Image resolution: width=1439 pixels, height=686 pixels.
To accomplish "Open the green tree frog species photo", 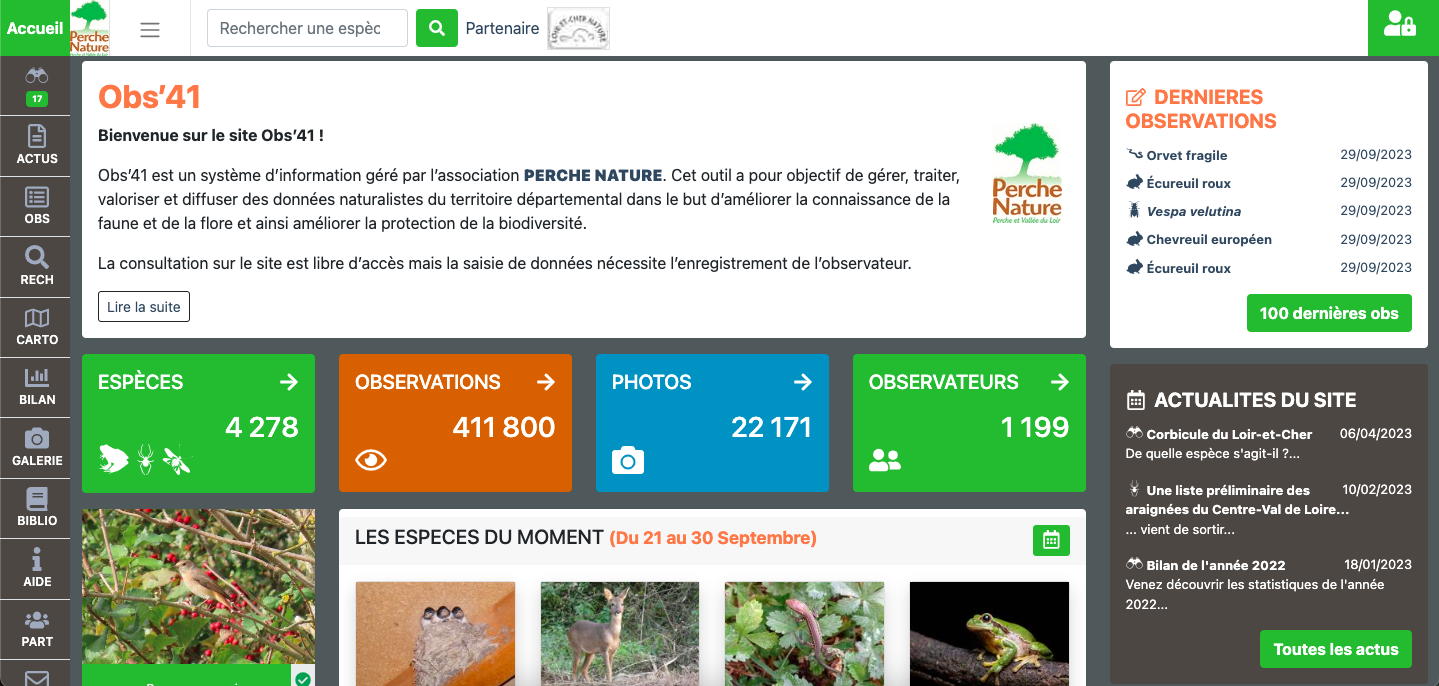I will (989, 634).
